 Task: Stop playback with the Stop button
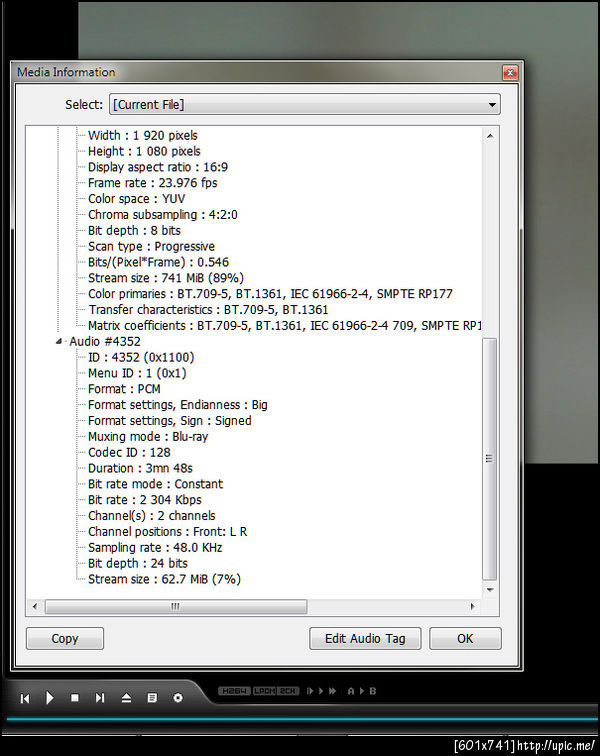pos(75,698)
